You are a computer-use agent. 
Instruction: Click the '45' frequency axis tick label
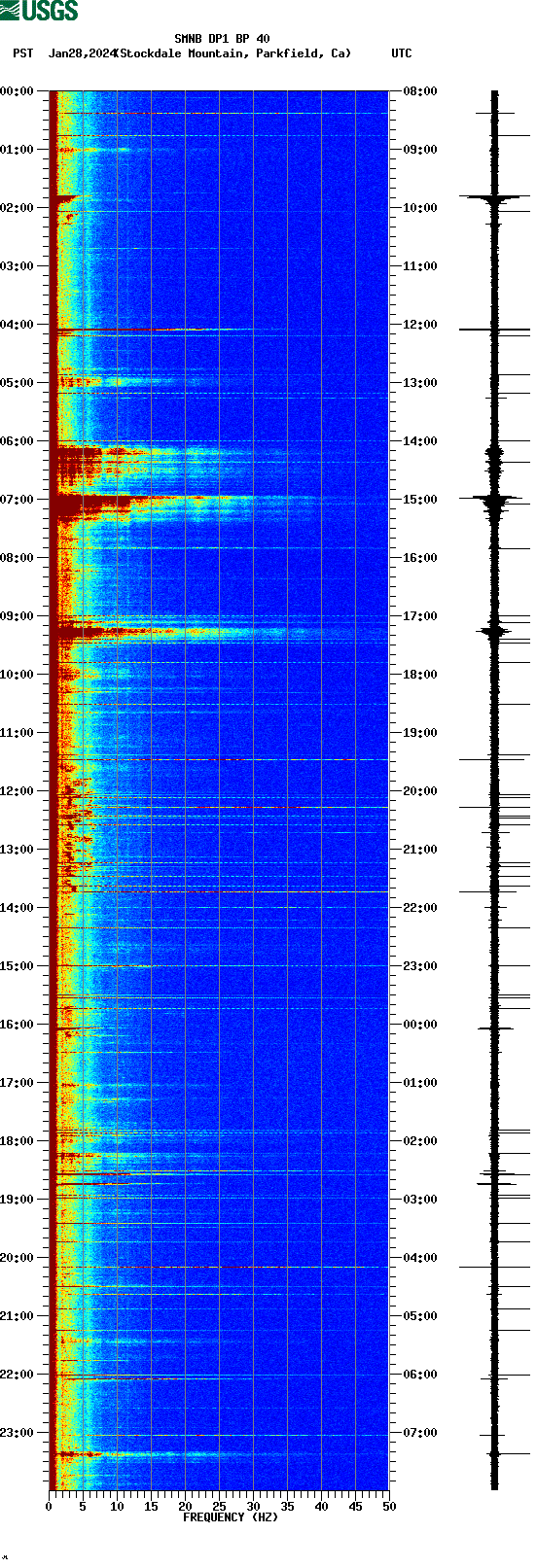pyautogui.click(x=355, y=1507)
